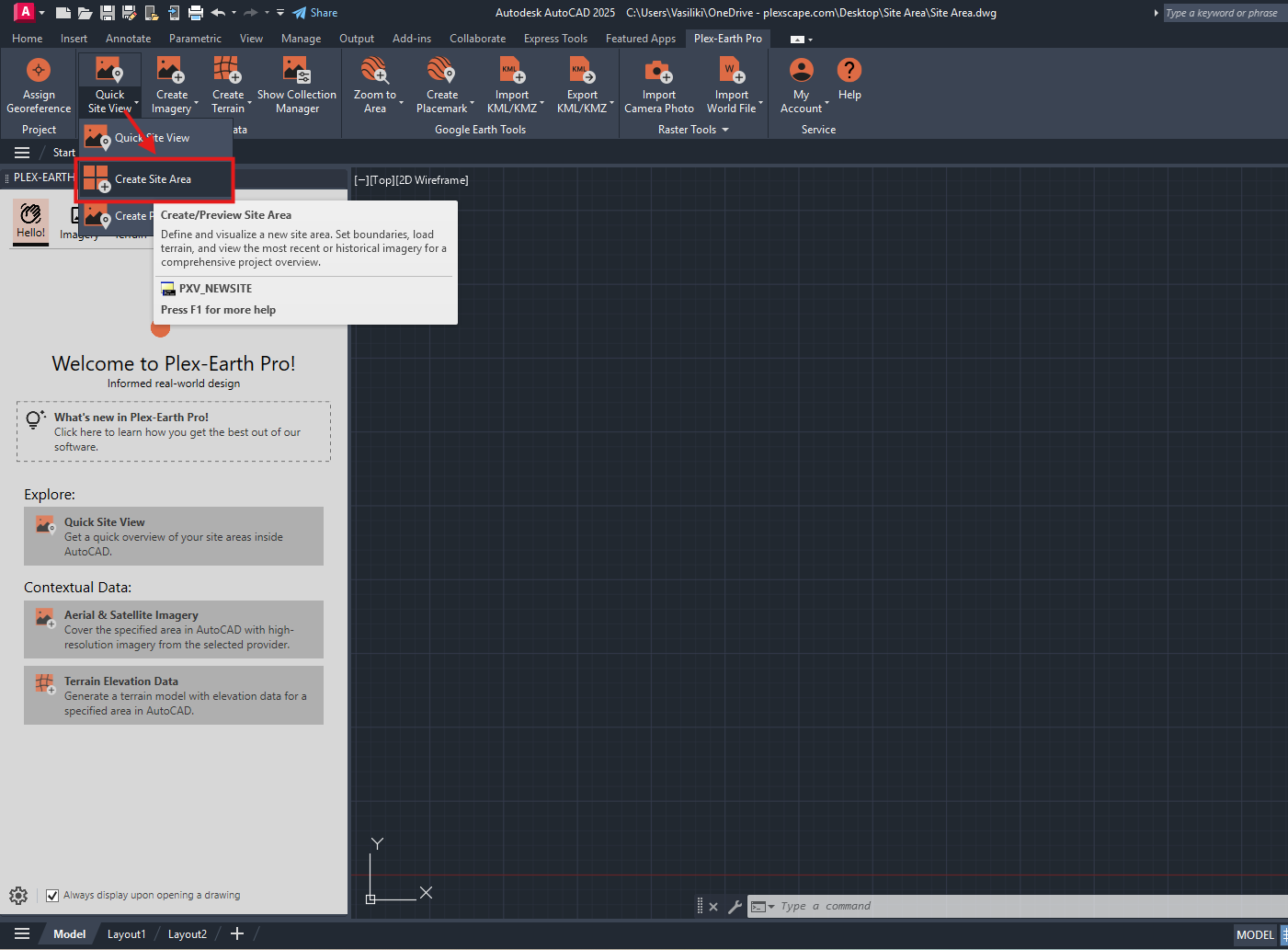This screenshot has width=1288, height=950.
Task: Click the [-] viewport controls label
Action: 361,180
